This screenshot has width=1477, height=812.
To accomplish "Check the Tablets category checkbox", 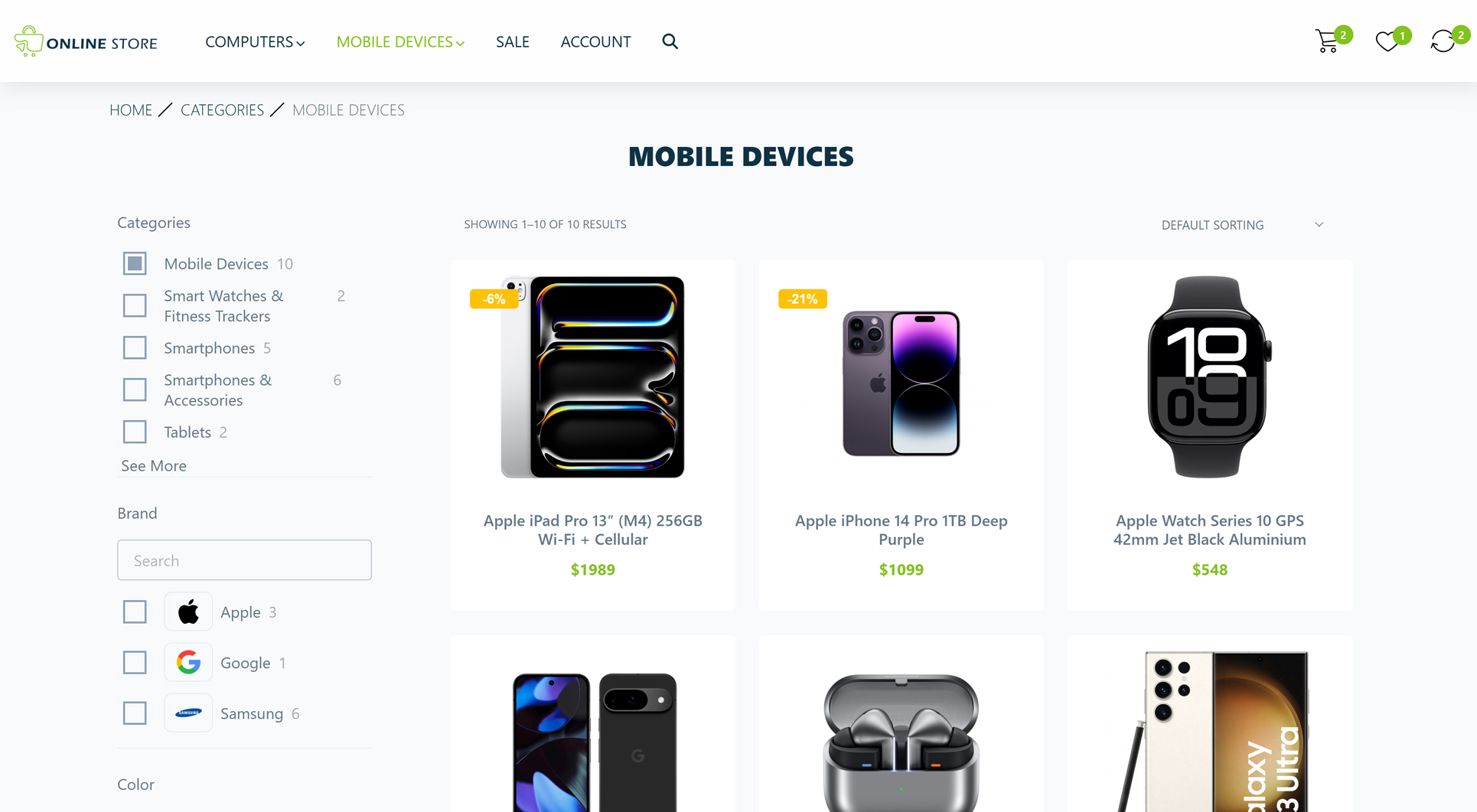I will (x=135, y=432).
